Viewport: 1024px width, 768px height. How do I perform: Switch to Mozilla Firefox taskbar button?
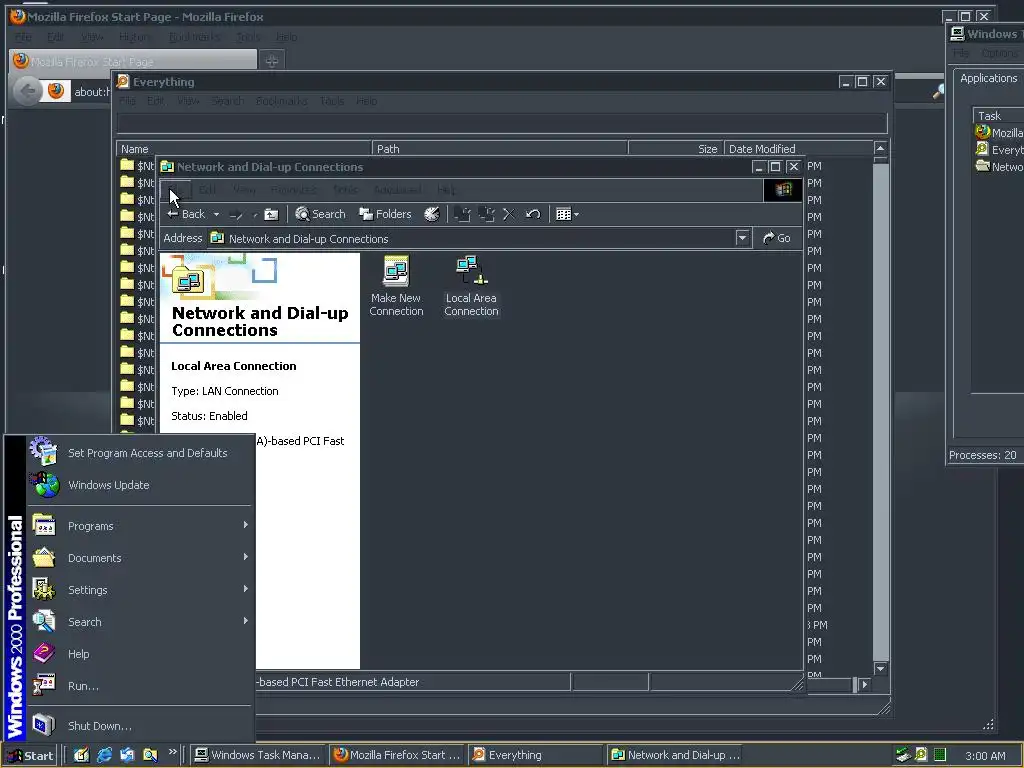pyautogui.click(x=397, y=755)
